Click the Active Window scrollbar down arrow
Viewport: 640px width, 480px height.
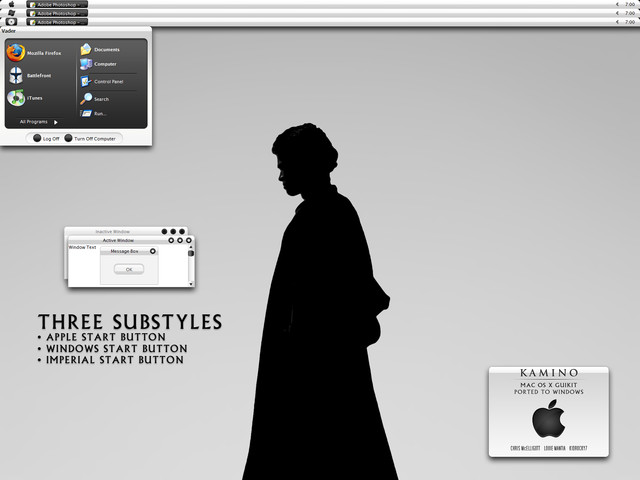point(191,284)
